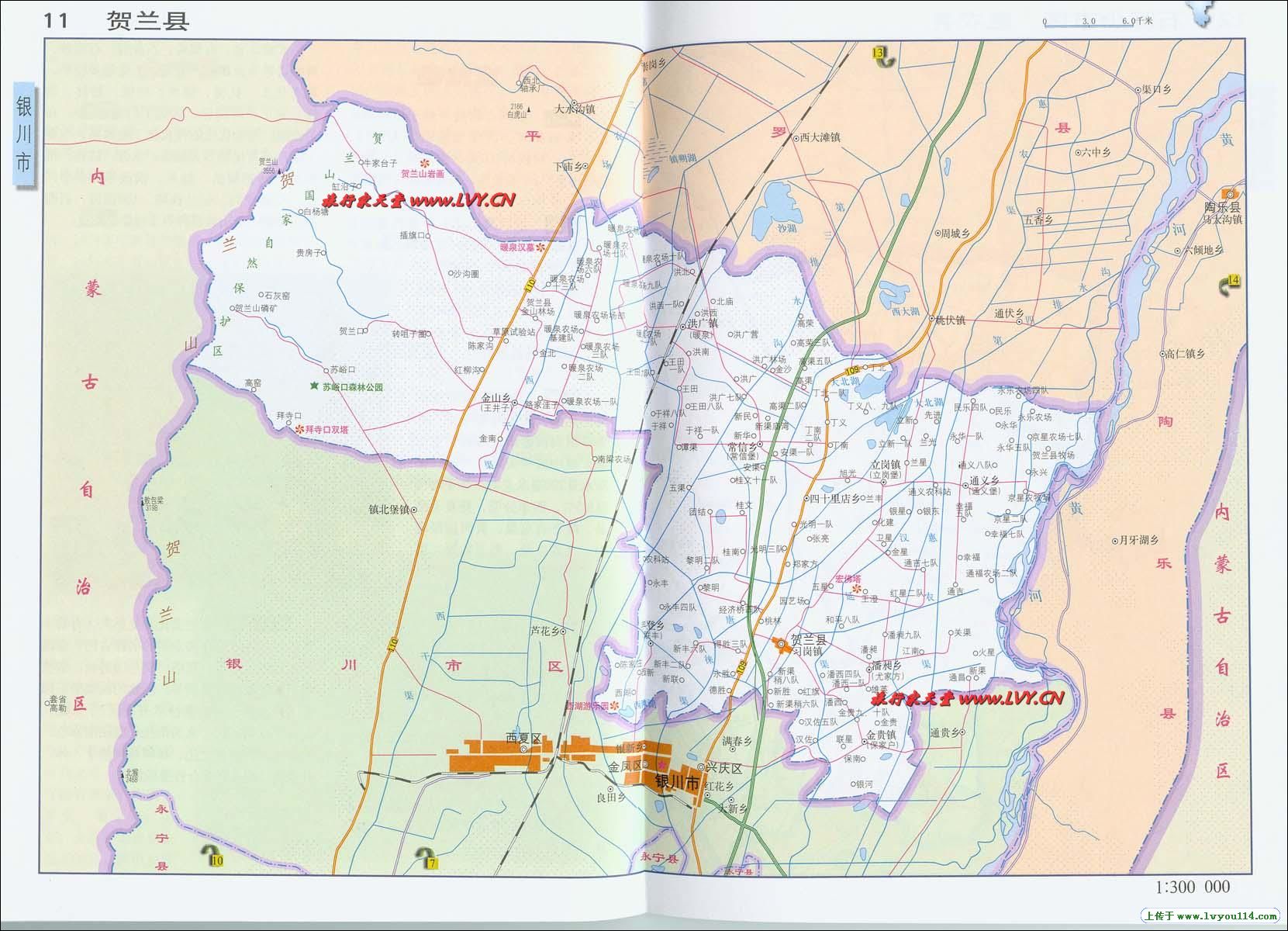Click the 西大滩镇 label

pyautogui.click(x=820, y=137)
